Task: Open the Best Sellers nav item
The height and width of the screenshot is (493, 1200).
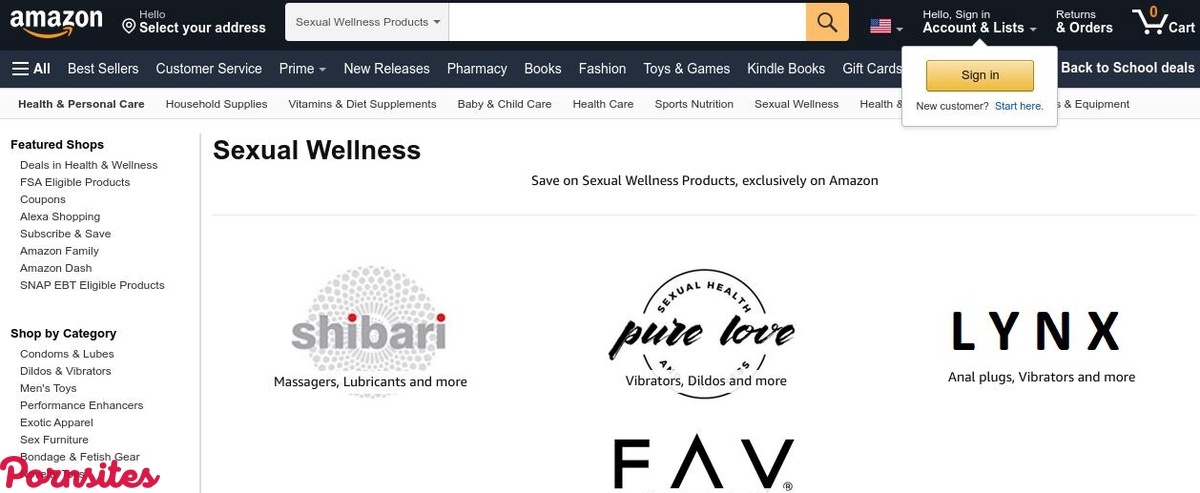Action: point(103,69)
